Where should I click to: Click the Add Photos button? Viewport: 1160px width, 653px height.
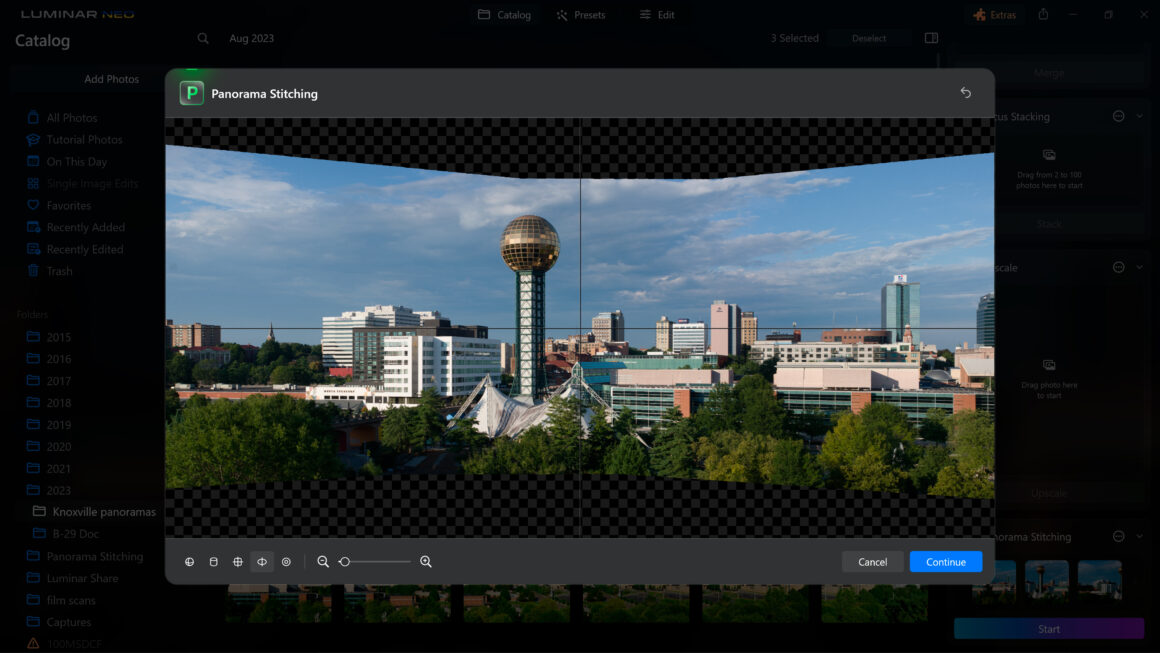[x=111, y=79]
